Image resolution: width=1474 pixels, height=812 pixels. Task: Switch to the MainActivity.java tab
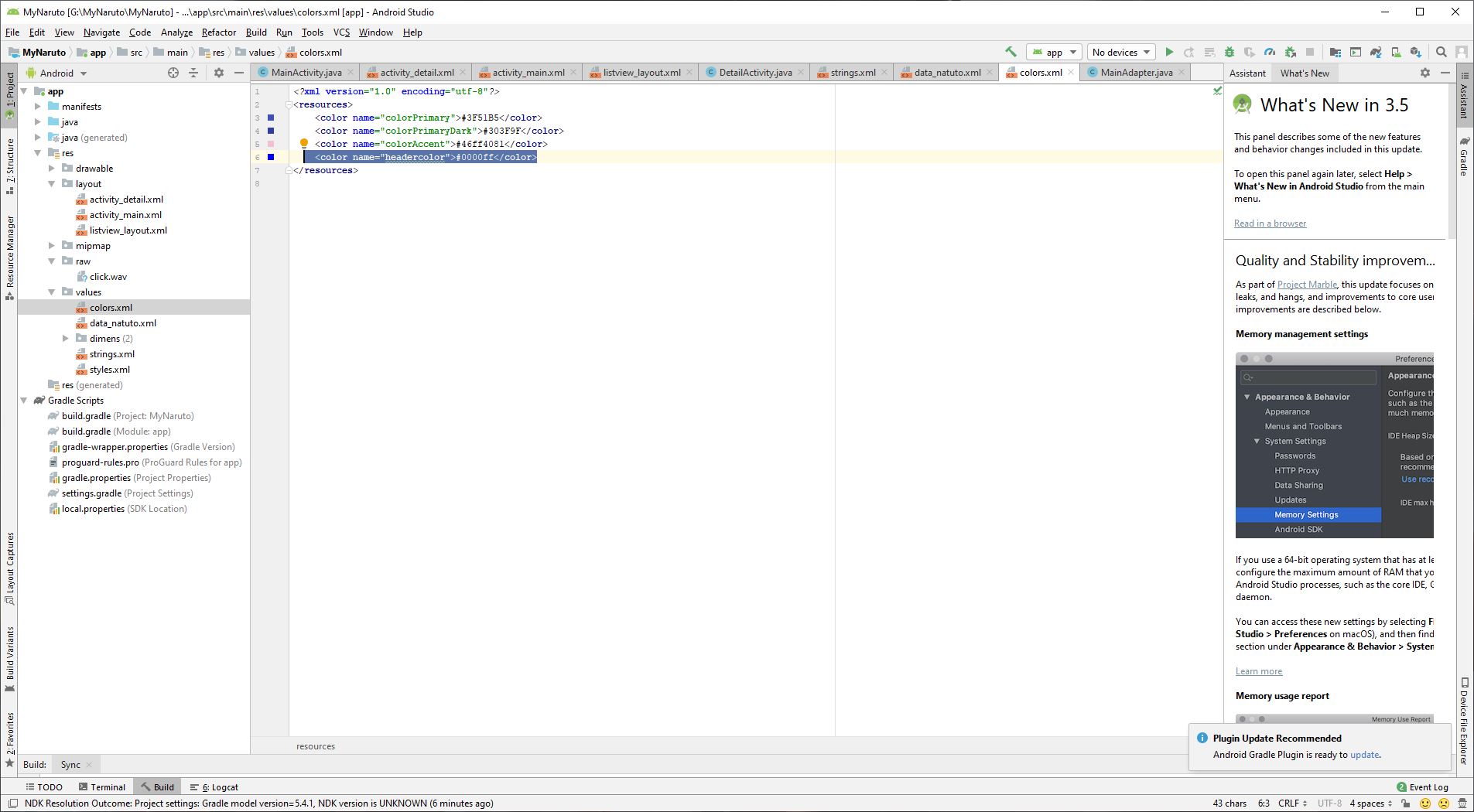306,73
